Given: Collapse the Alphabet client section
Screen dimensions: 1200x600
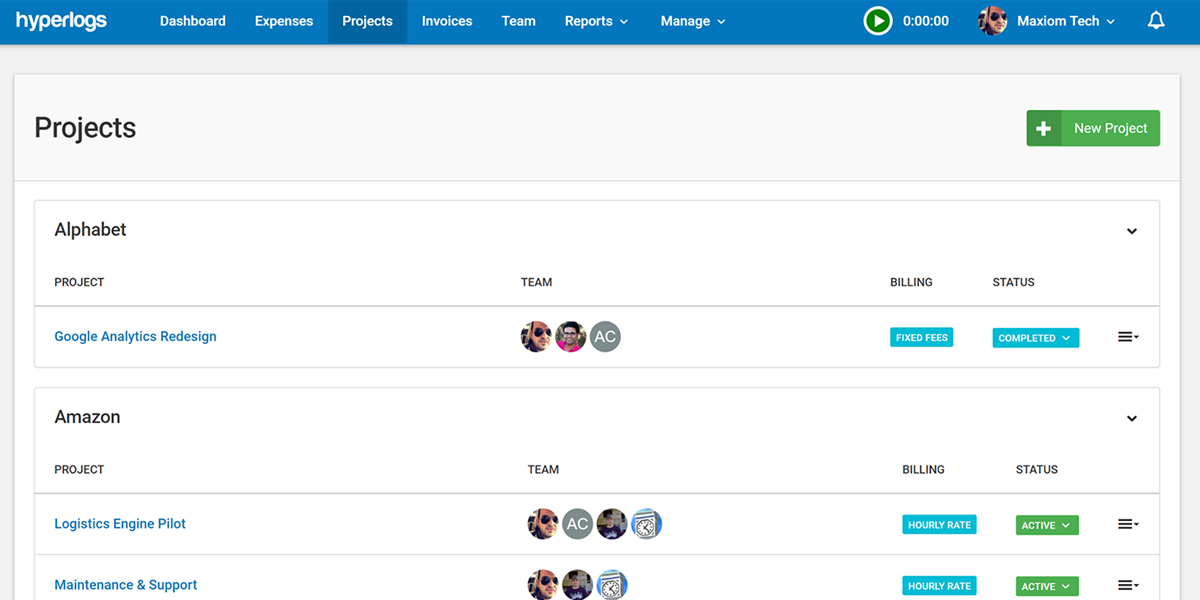Looking at the screenshot, I should pos(1132,231).
